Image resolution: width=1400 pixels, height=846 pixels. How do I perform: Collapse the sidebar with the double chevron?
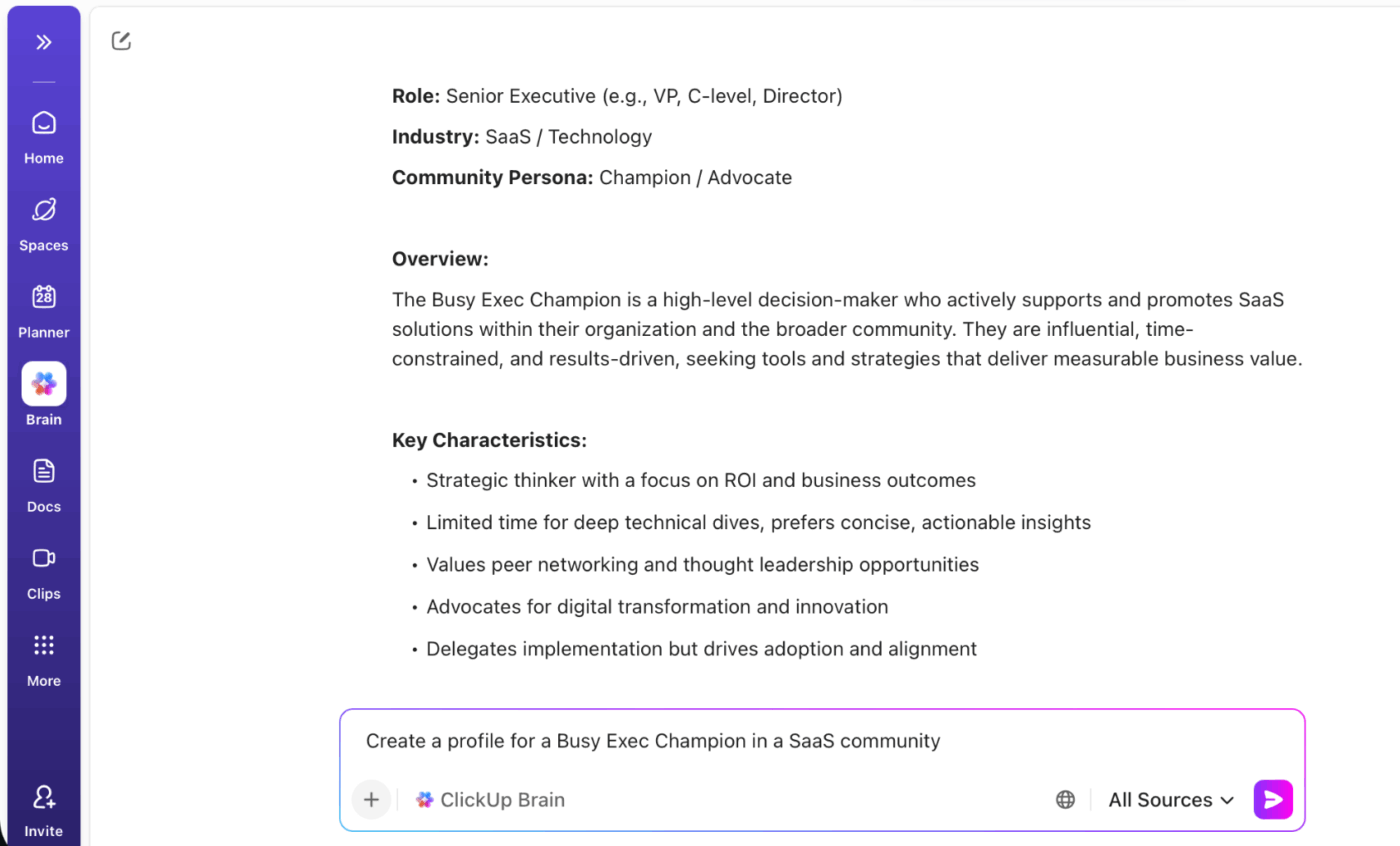coord(43,41)
